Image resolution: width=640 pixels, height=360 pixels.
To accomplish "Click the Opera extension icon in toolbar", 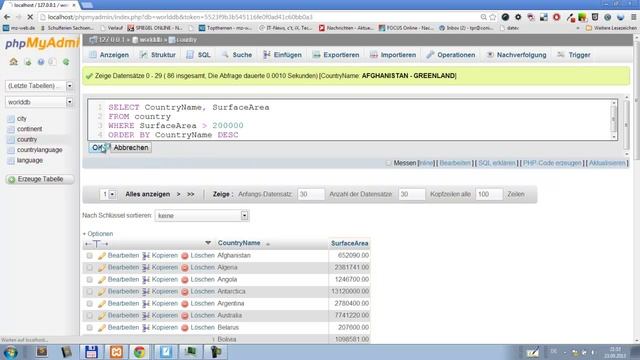I will 556,17.
